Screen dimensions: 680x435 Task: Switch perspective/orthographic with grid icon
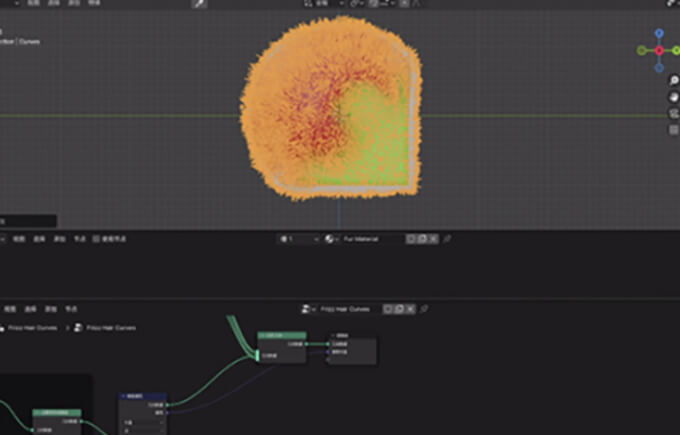click(x=673, y=130)
